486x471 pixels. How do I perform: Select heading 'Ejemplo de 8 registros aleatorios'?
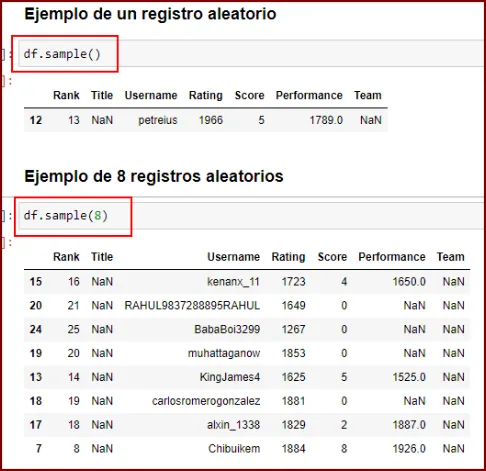pos(154,176)
